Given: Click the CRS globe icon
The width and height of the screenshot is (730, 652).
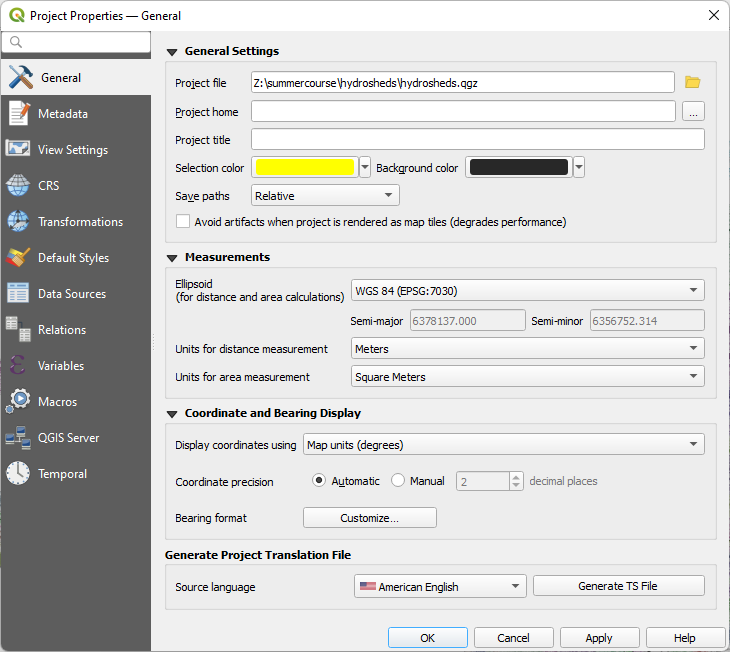Looking at the screenshot, I should [18, 185].
